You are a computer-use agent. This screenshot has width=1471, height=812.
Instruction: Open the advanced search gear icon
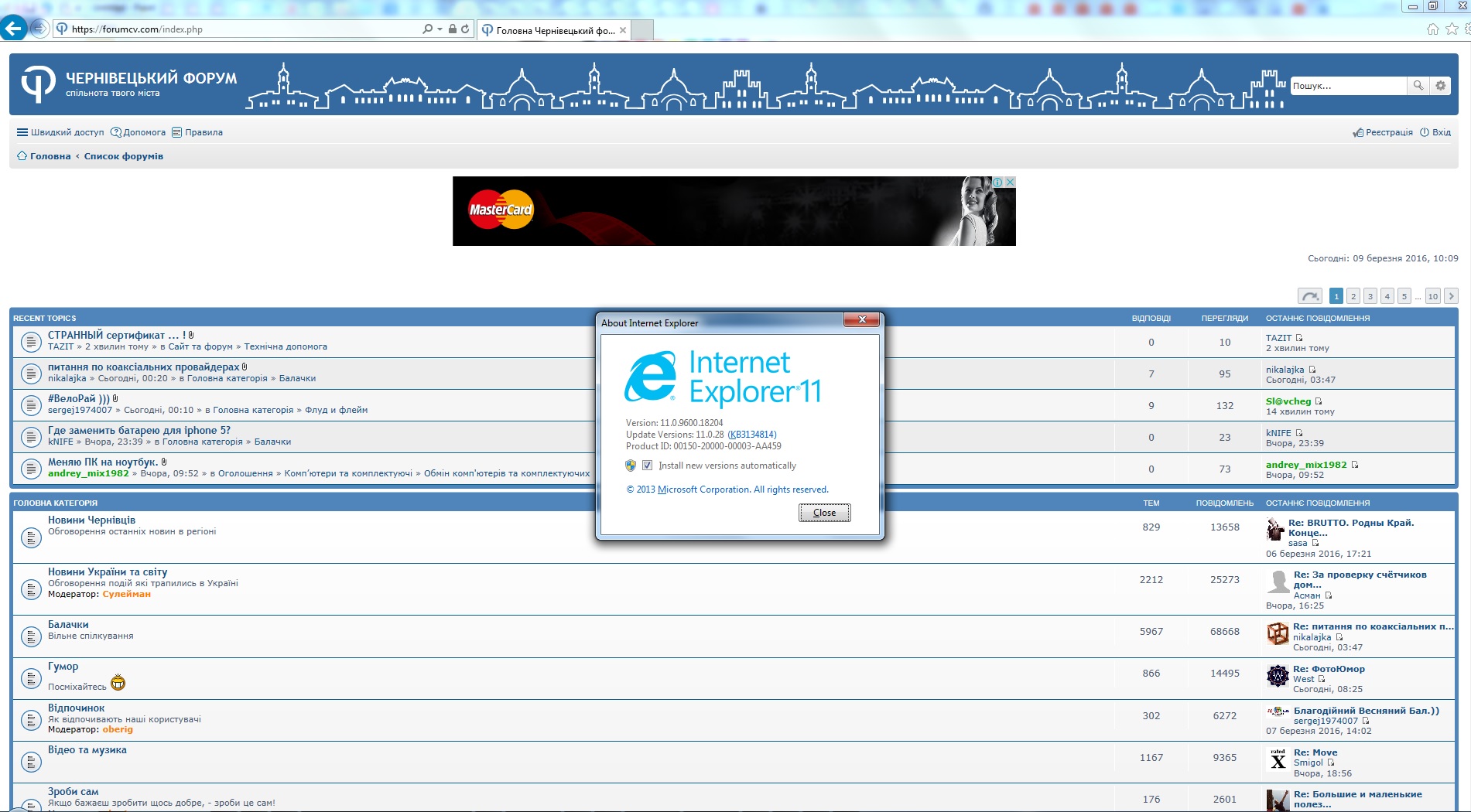(1440, 86)
